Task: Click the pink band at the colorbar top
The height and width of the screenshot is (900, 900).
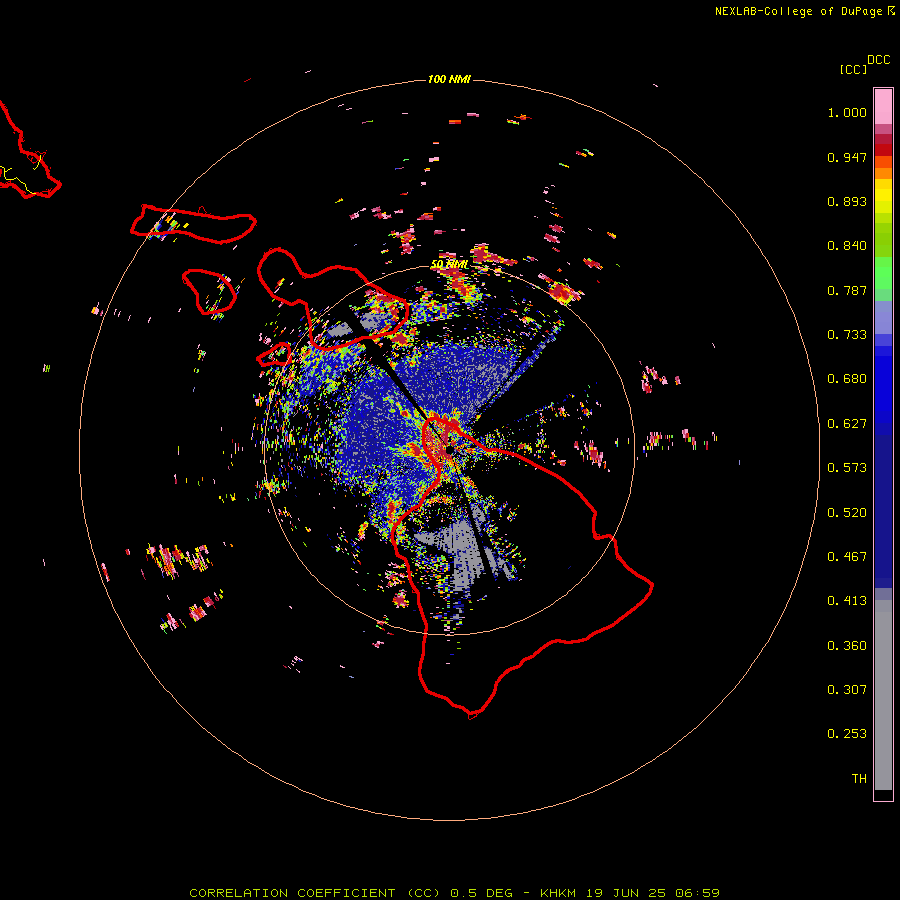Action: (883, 106)
